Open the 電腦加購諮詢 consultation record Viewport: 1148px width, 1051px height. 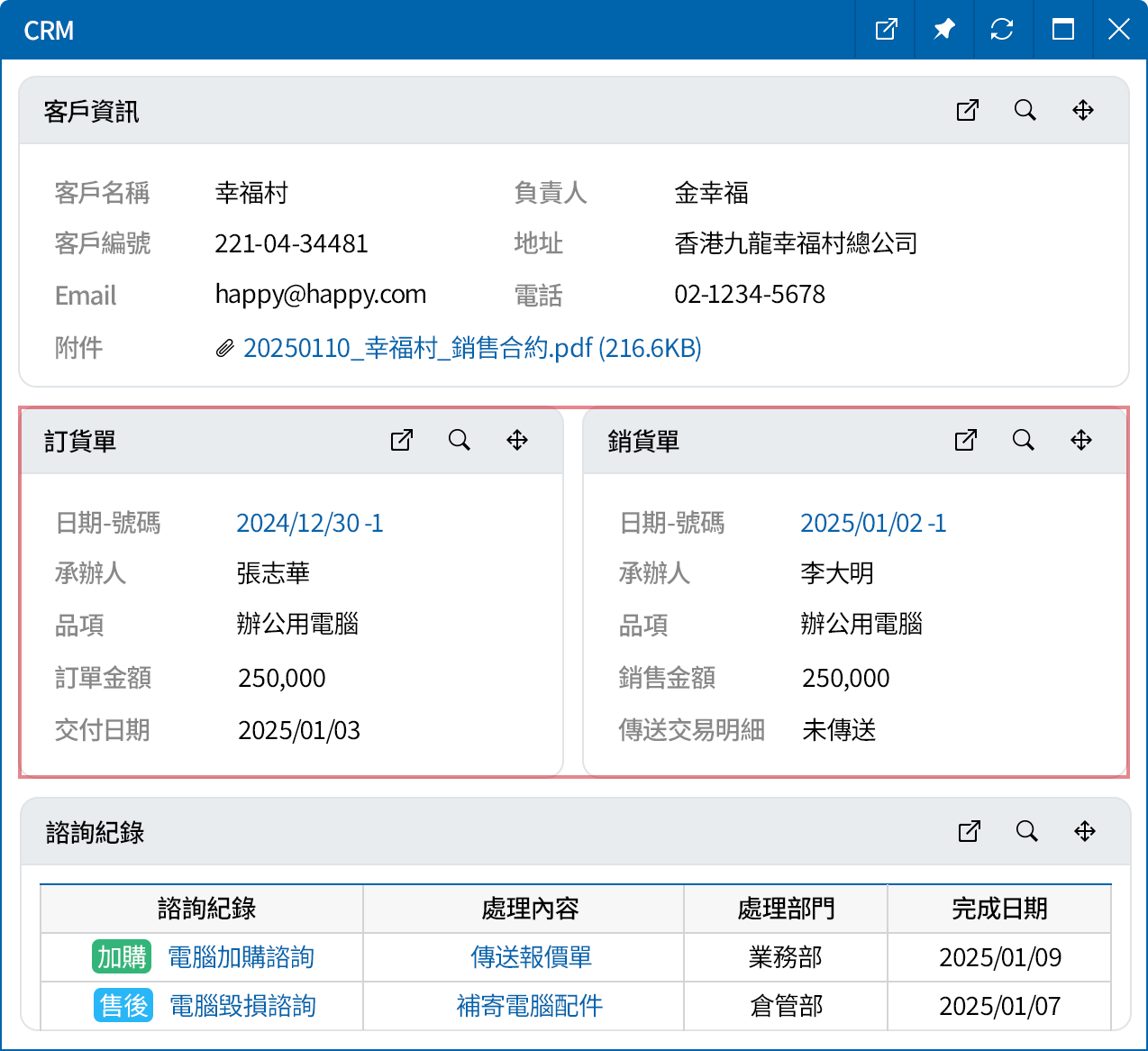click(241, 957)
